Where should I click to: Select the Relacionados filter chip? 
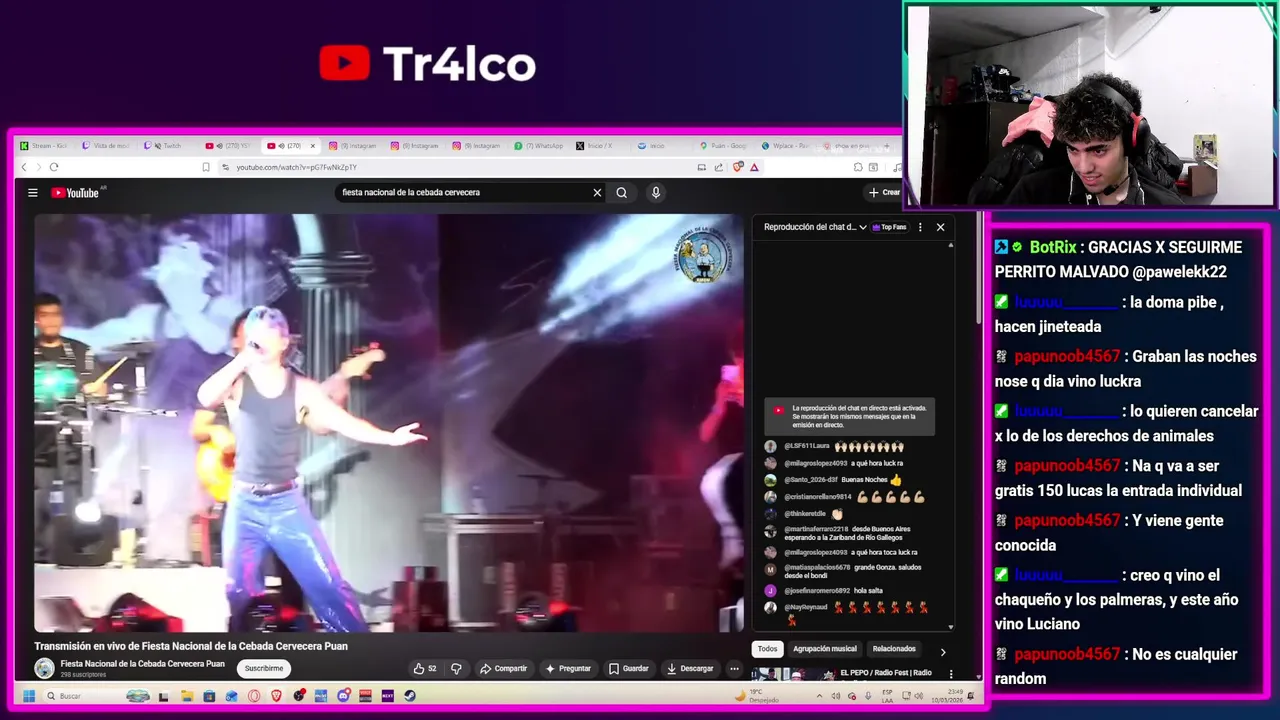point(894,649)
